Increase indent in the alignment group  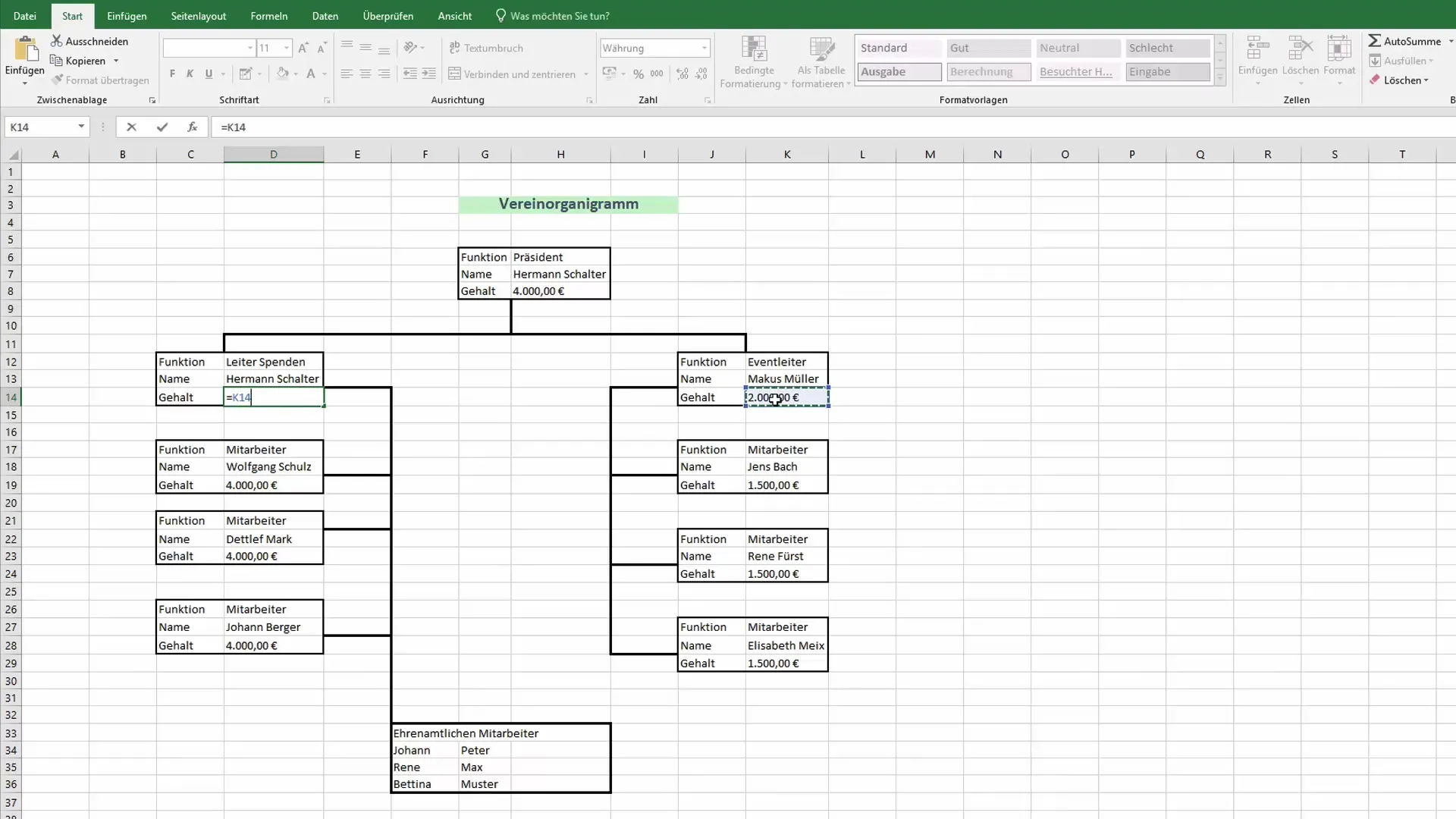(428, 74)
